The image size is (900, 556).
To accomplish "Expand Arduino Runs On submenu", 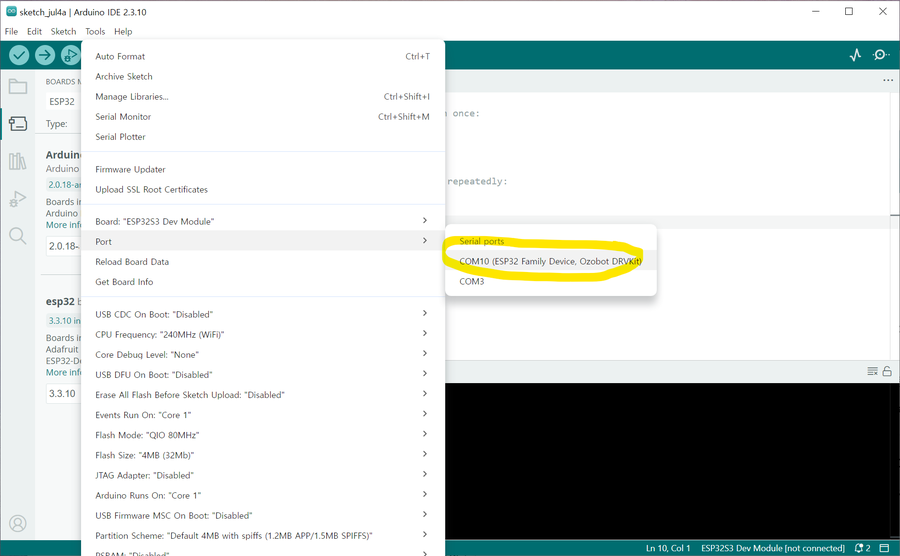I will pos(263,495).
